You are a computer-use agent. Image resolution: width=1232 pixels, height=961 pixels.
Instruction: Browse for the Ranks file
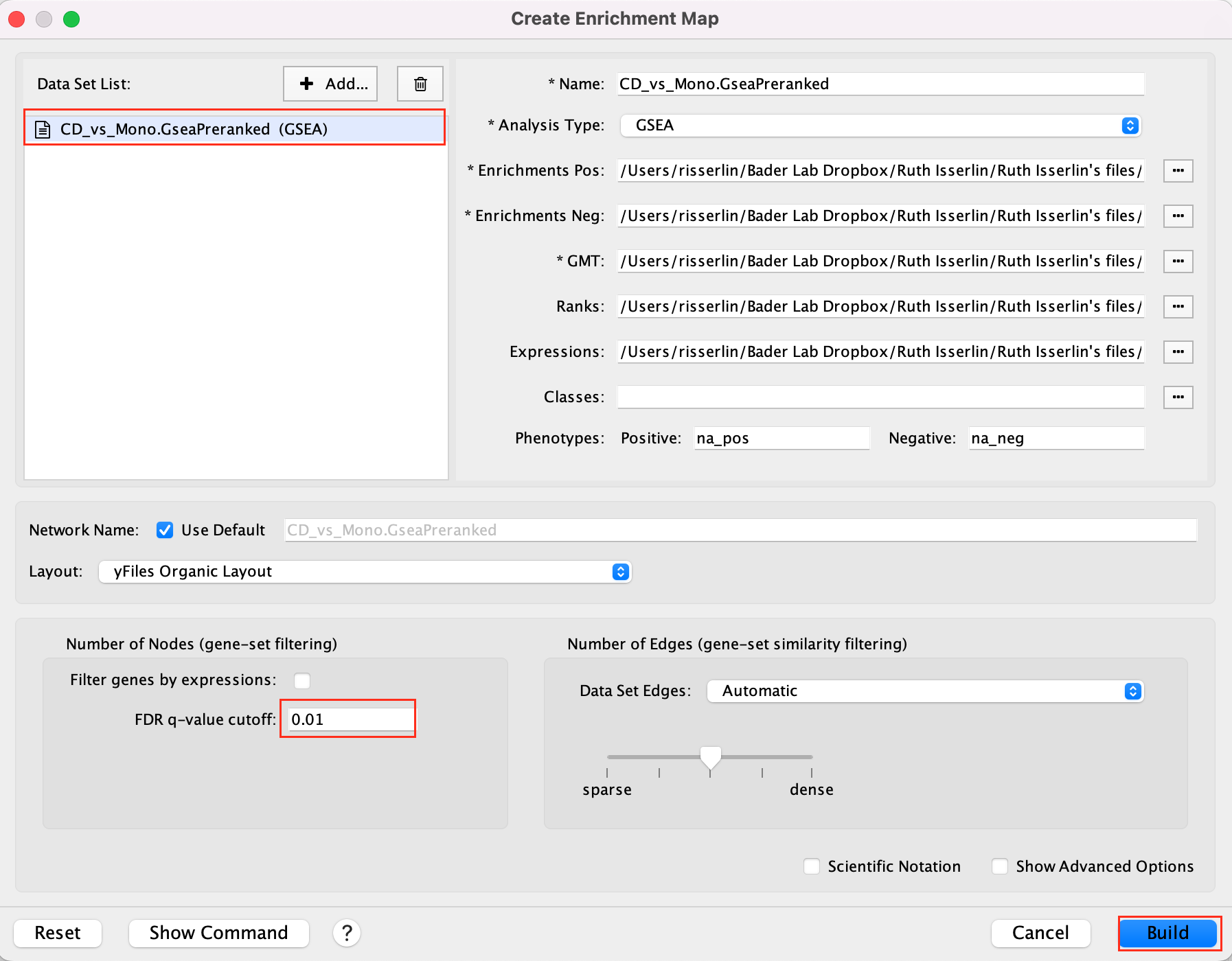(1178, 306)
